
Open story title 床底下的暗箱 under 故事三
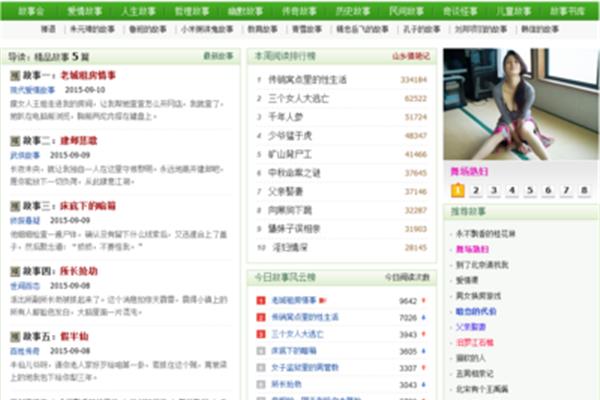point(88,206)
